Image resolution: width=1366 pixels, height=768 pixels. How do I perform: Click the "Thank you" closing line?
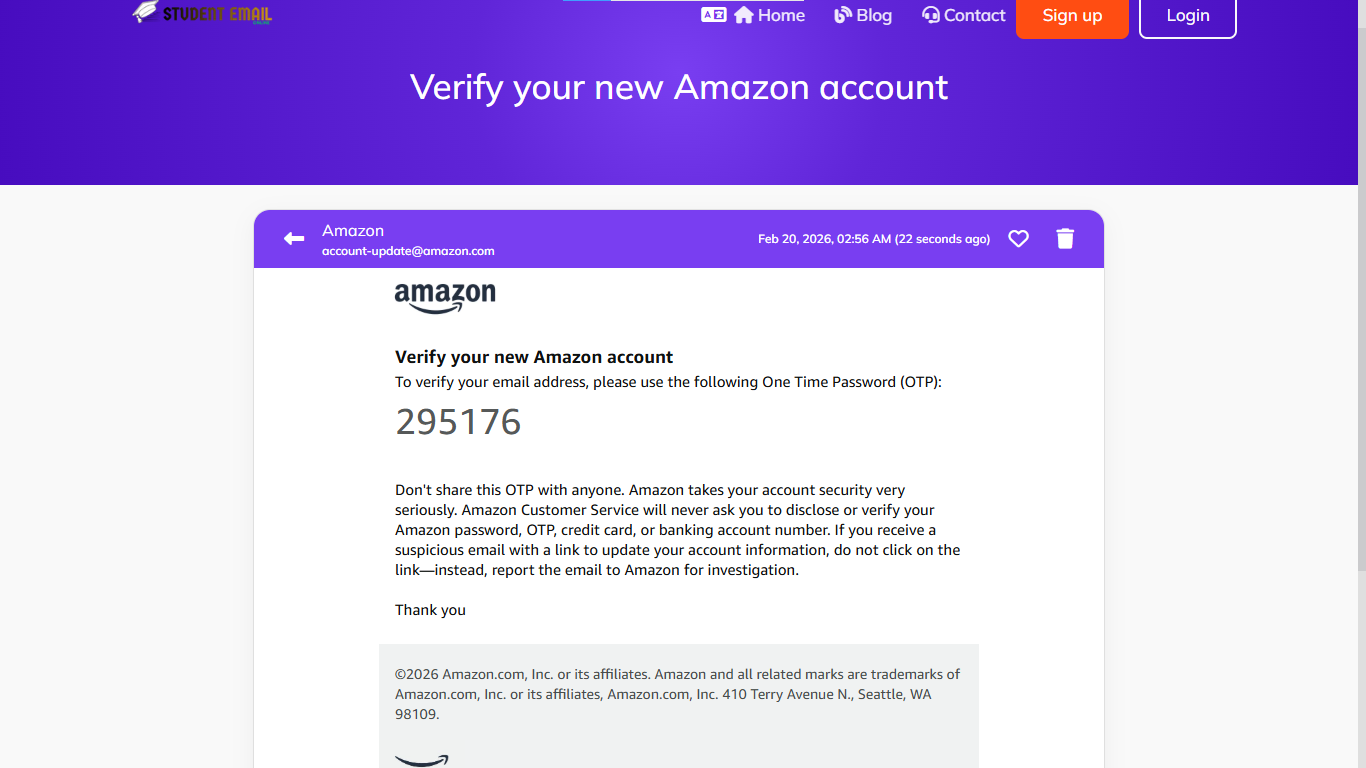click(430, 610)
